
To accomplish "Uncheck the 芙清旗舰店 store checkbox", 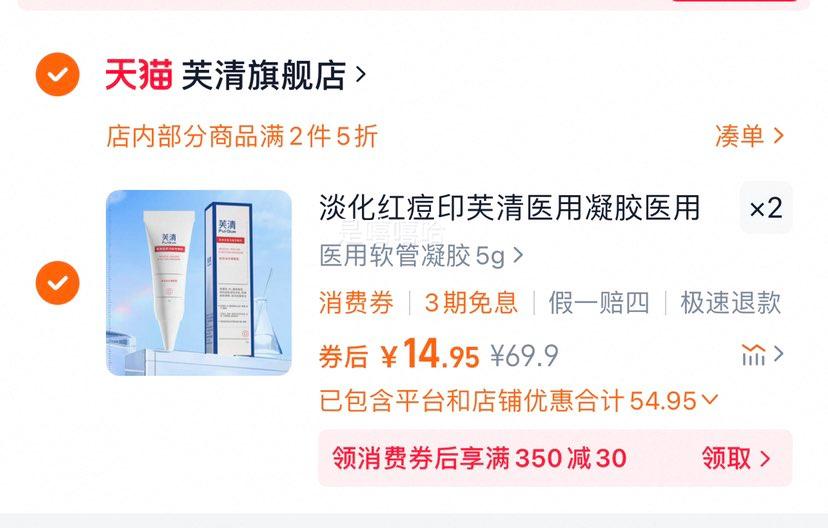I will tap(58, 74).
